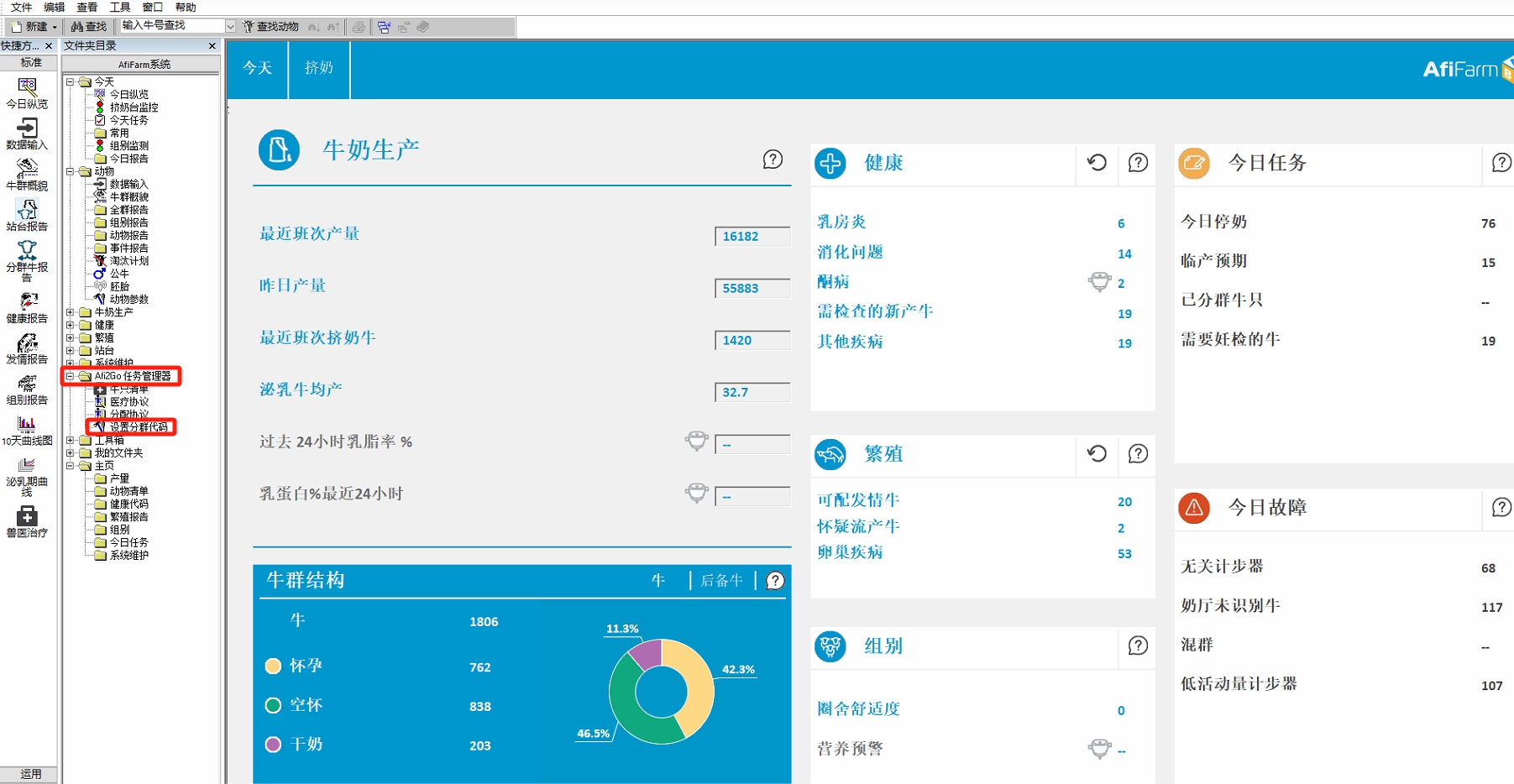Click the 发情报告 shortcut icon

(27, 343)
